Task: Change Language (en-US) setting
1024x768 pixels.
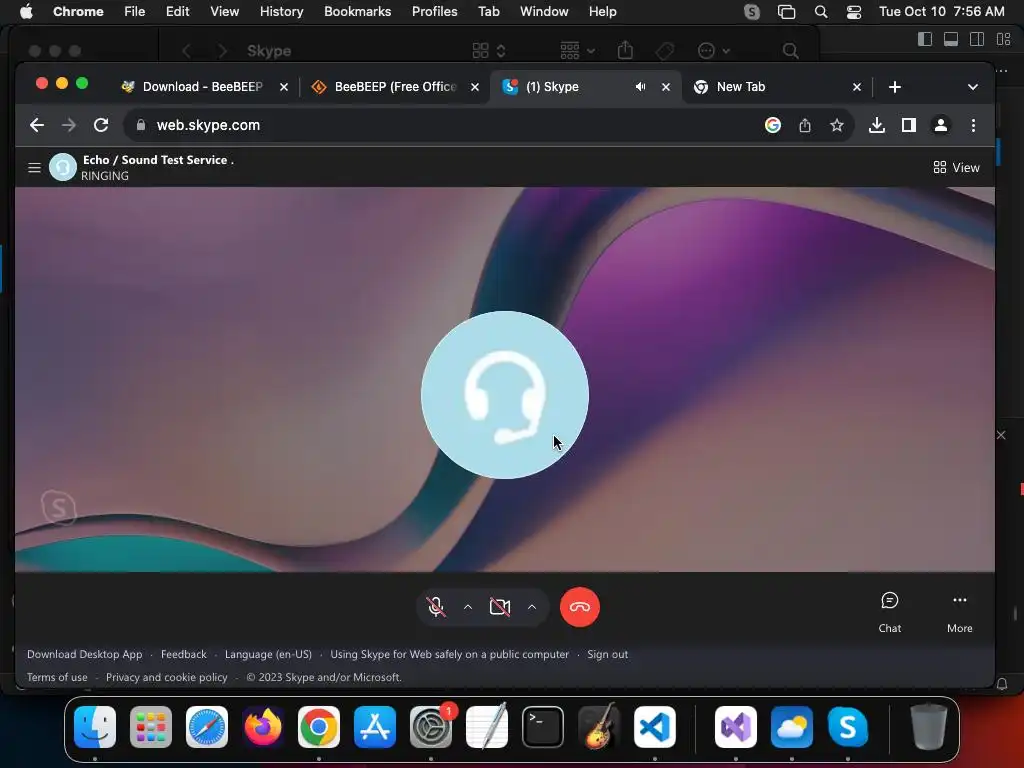Action: pyautogui.click(x=268, y=654)
